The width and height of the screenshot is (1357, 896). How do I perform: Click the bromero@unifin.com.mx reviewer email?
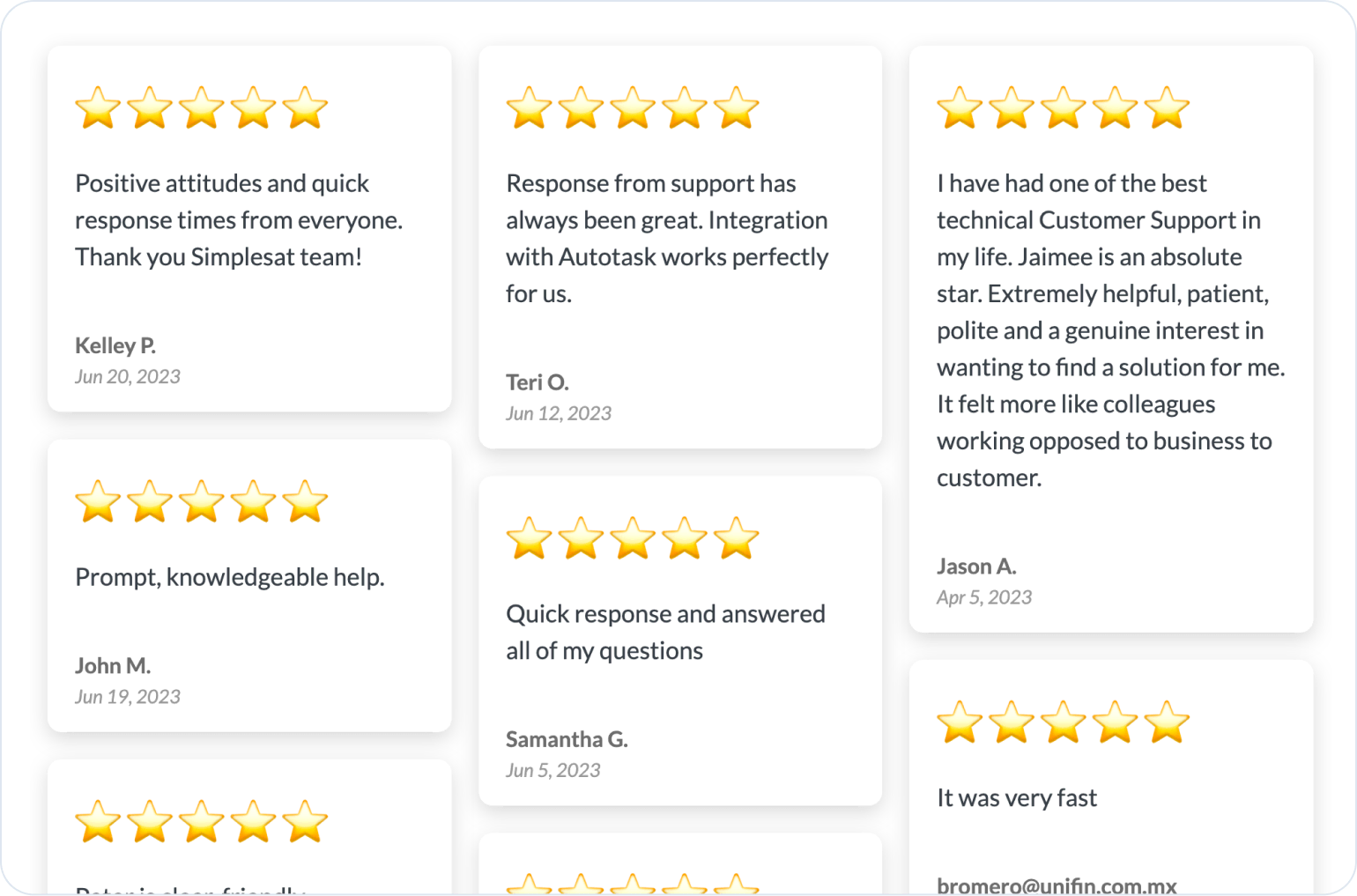tap(1057, 885)
